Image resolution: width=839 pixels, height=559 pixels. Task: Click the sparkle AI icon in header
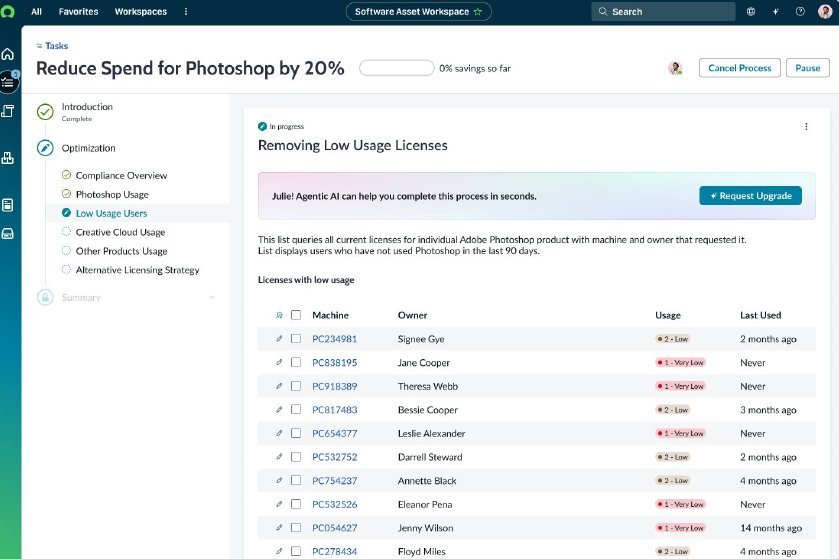pyautogui.click(x=775, y=11)
